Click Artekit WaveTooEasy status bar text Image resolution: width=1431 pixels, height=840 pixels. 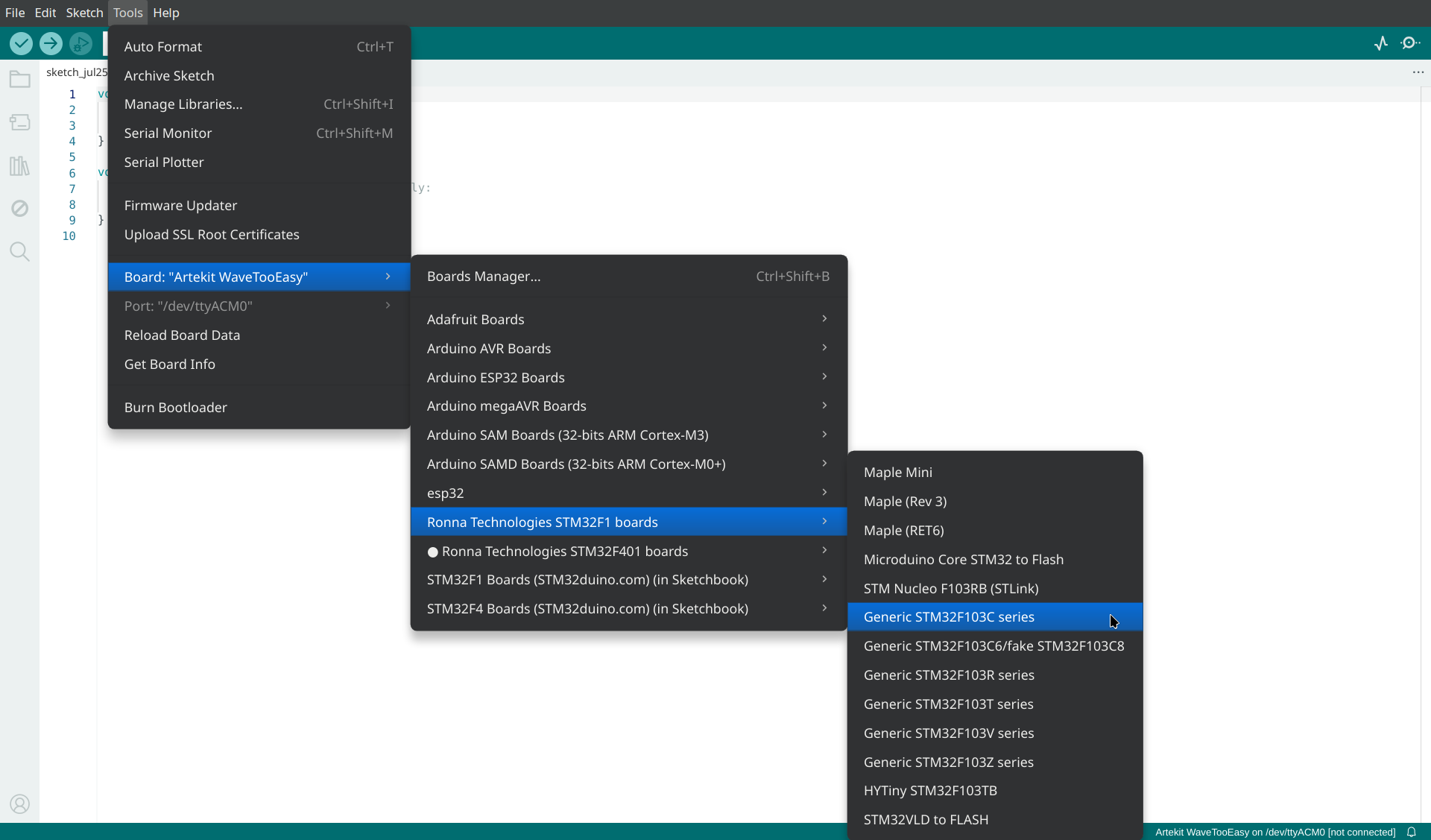[x=1274, y=832]
